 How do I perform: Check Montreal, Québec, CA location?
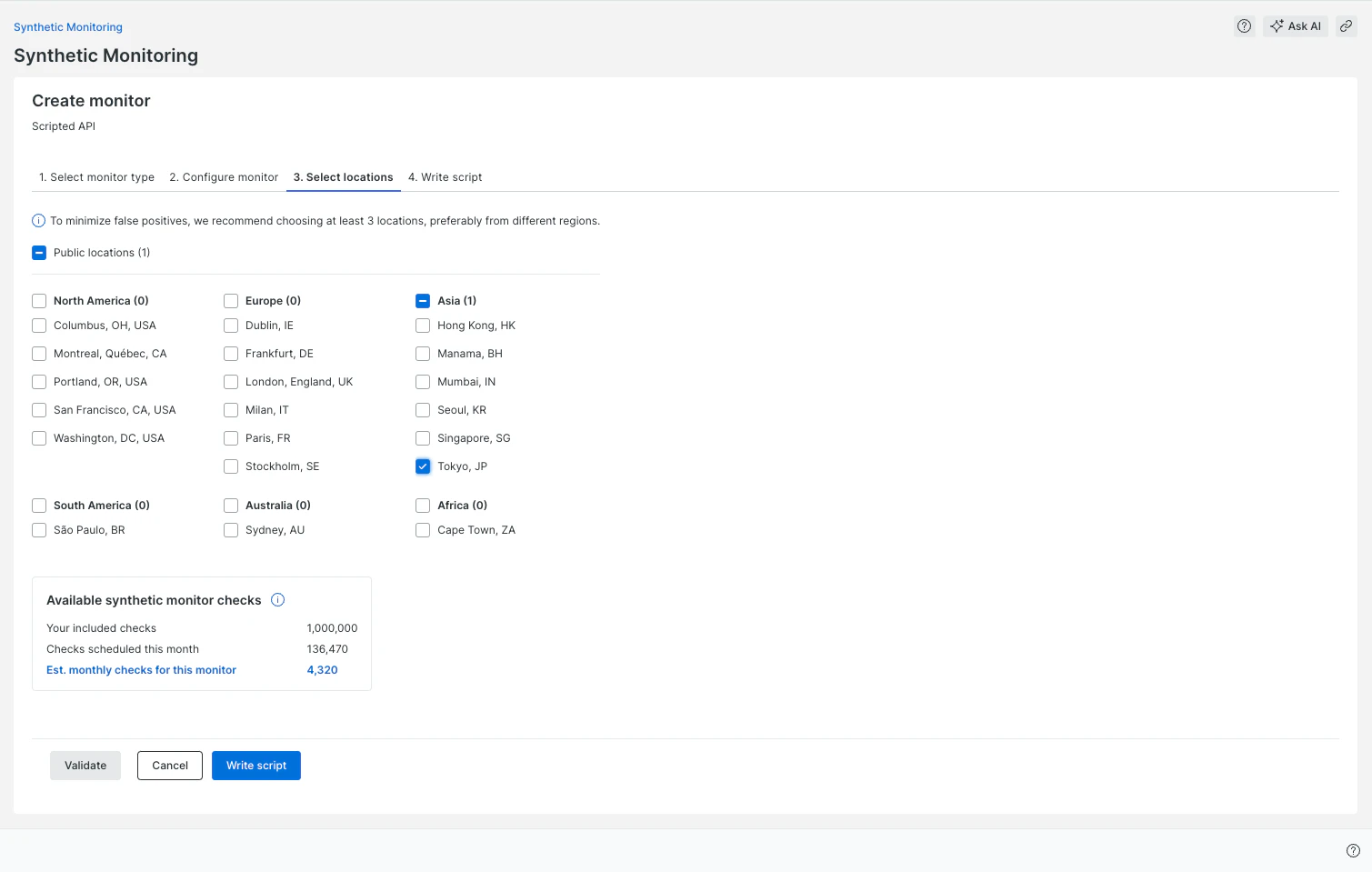[x=39, y=354]
